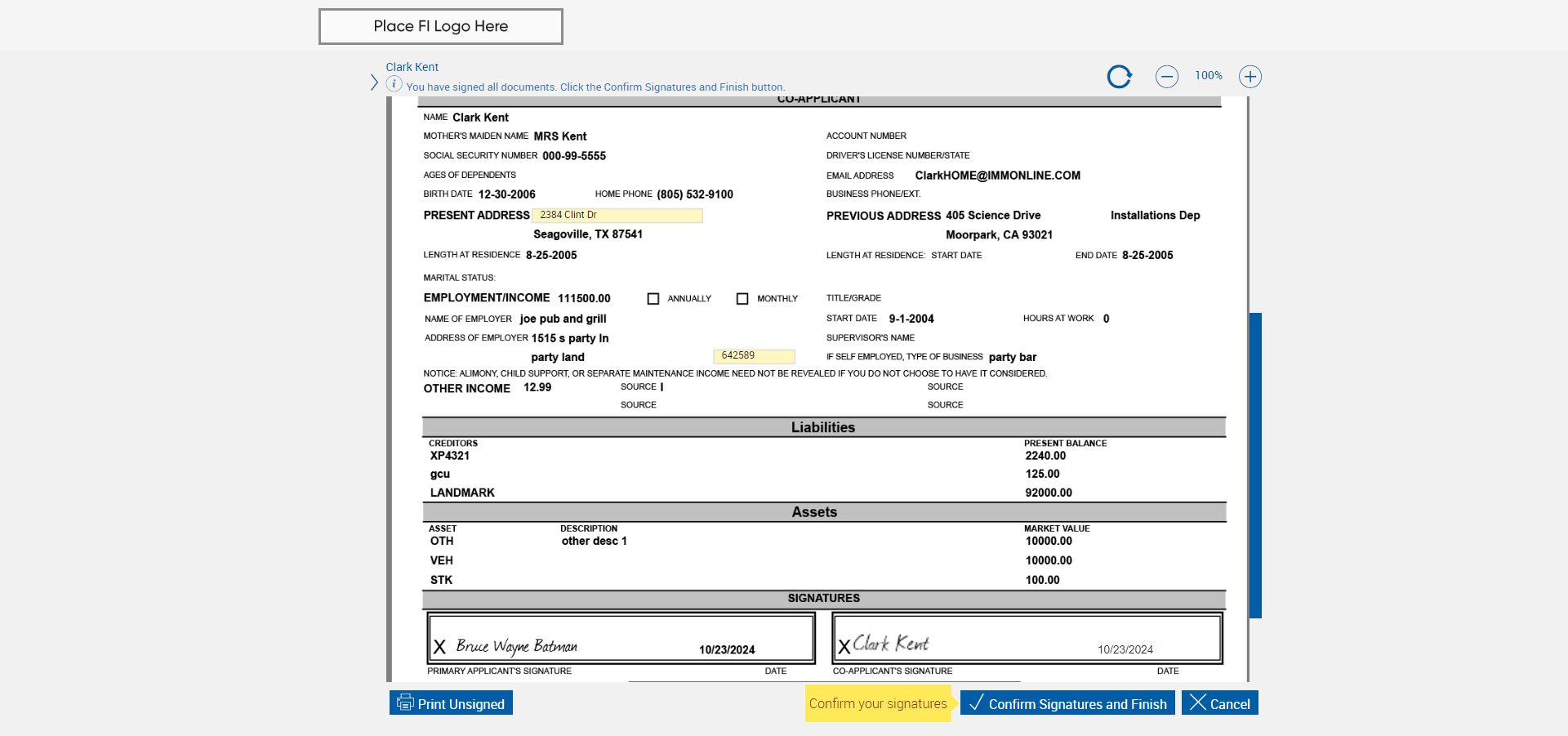Click the co-applicant signature date 10/23/2024
This screenshot has width=1568, height=736.
click(1125, 650)
